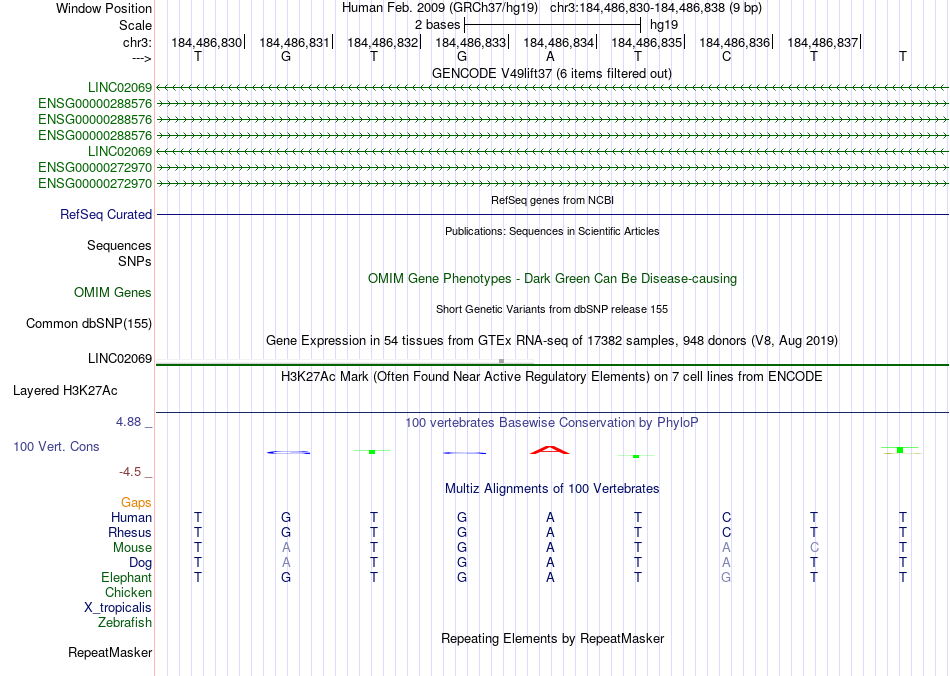The width and height of the screenshot is (950, 676).
Task: Select the Zebrafish species label
Action: coord(125,622)
